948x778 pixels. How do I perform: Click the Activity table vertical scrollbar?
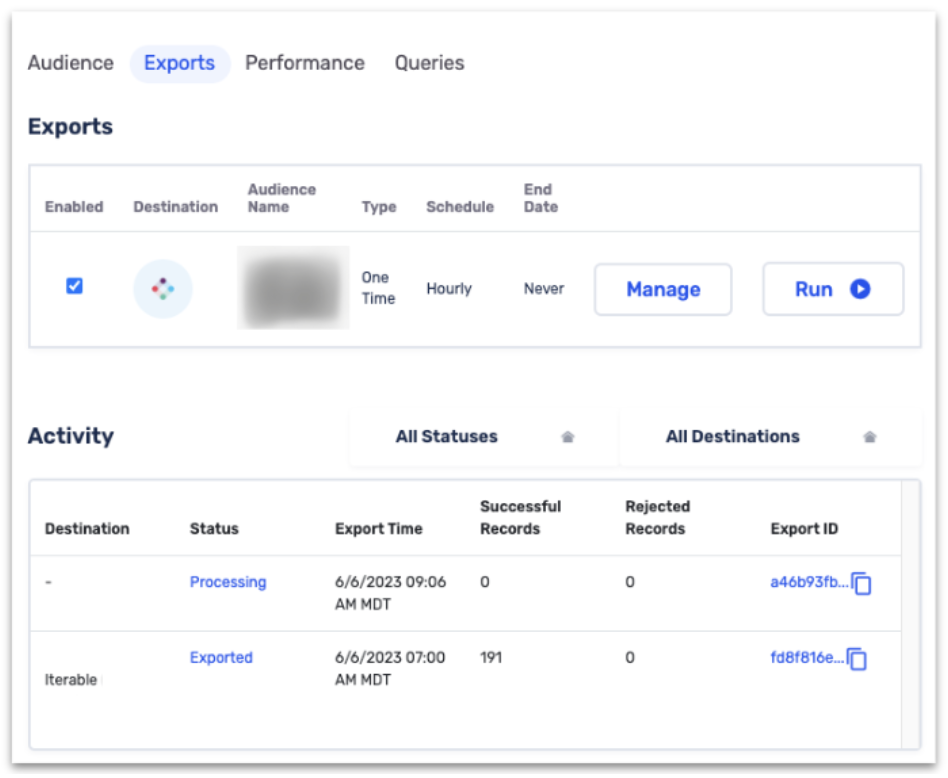click(910, 614)
